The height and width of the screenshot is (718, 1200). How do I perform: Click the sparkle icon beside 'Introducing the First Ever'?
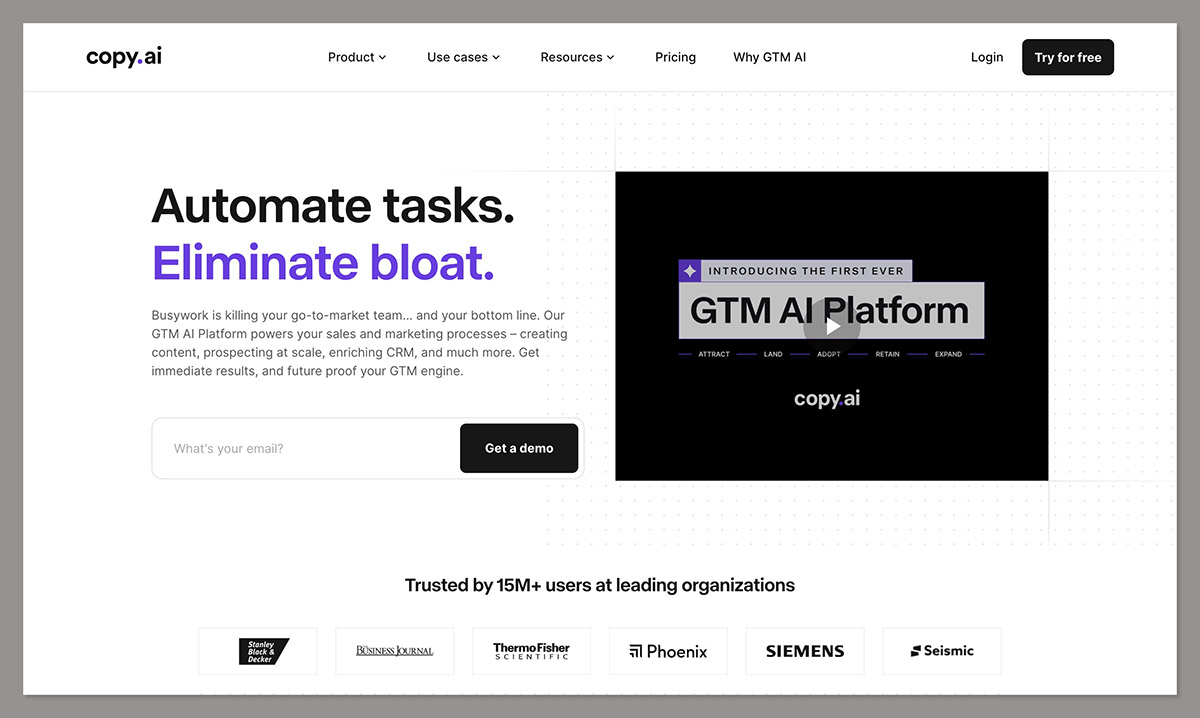tap(688, 270)
